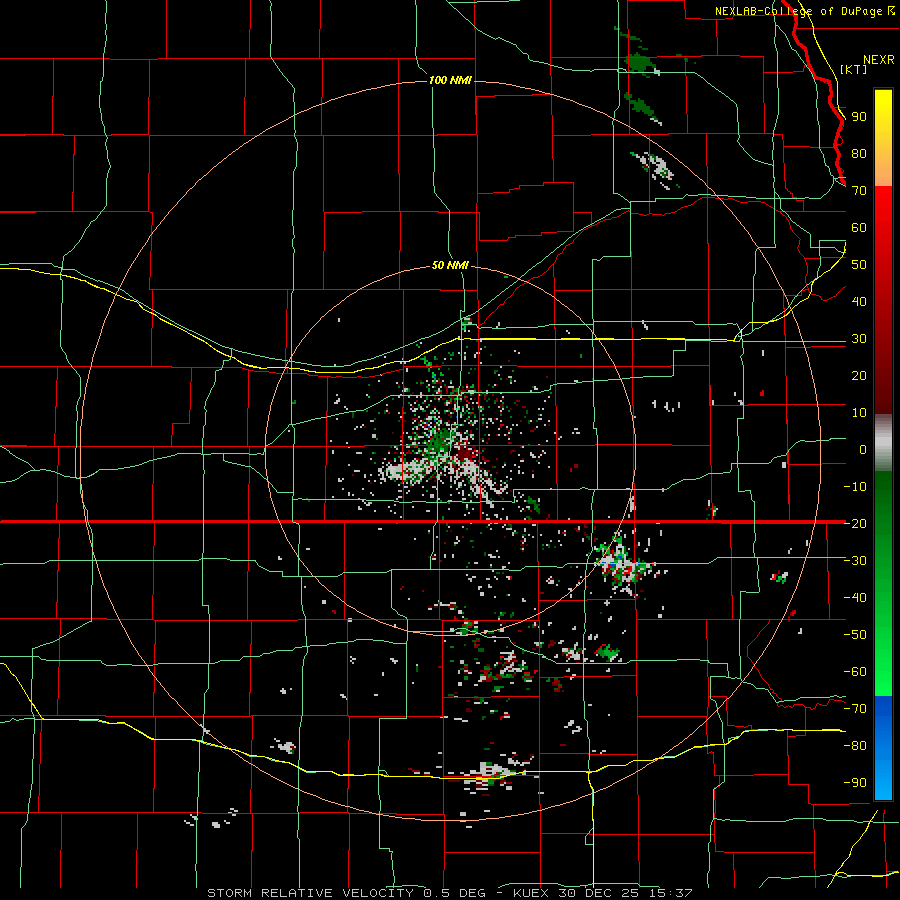900x900 pixels.
Task: Click the [KT] units label
Action: tap(854, 69)
